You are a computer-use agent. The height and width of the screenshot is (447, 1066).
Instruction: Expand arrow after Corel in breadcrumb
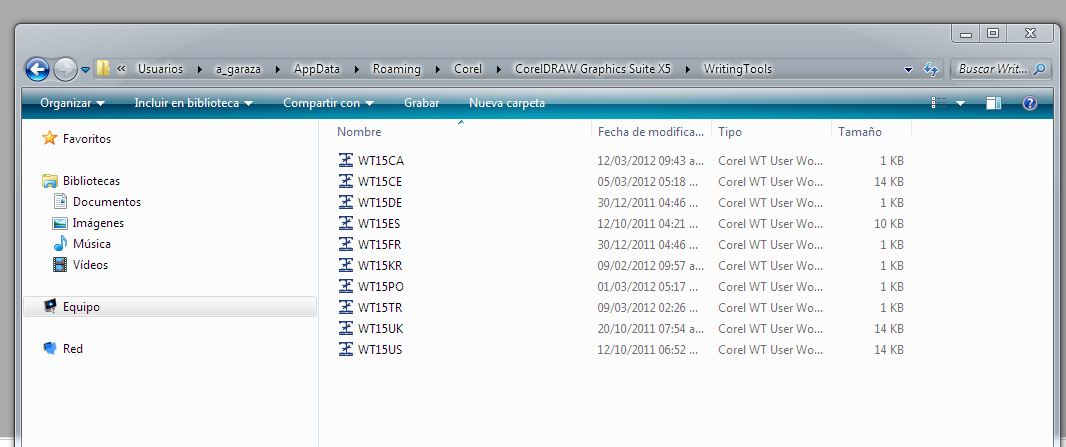[x=498, y=69]
